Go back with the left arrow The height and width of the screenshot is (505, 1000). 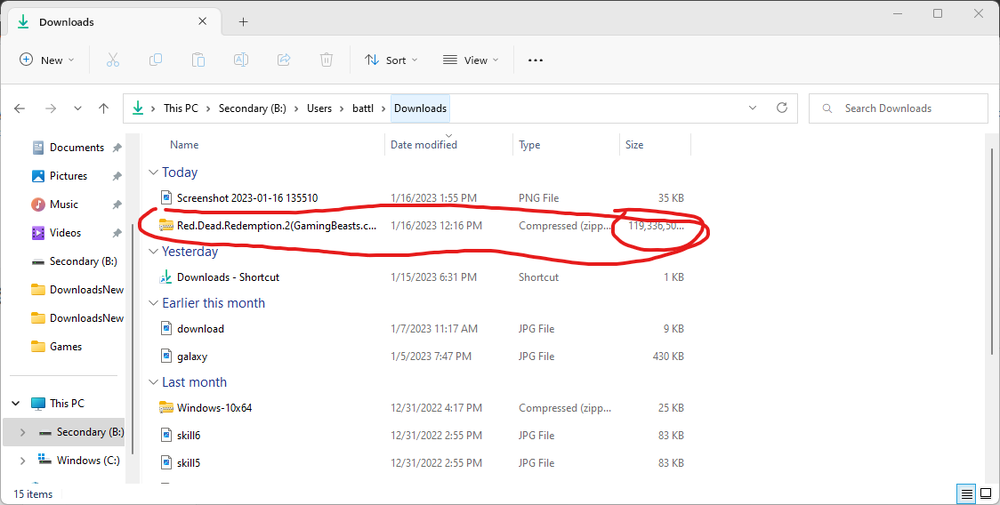pos(20,108)
